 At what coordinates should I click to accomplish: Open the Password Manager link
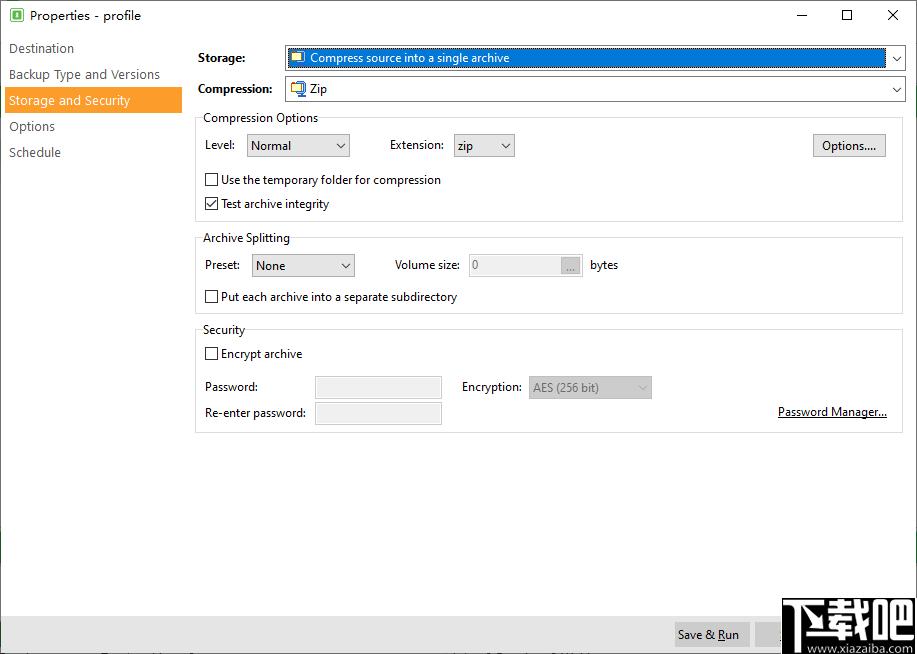[x=832, y=412]
